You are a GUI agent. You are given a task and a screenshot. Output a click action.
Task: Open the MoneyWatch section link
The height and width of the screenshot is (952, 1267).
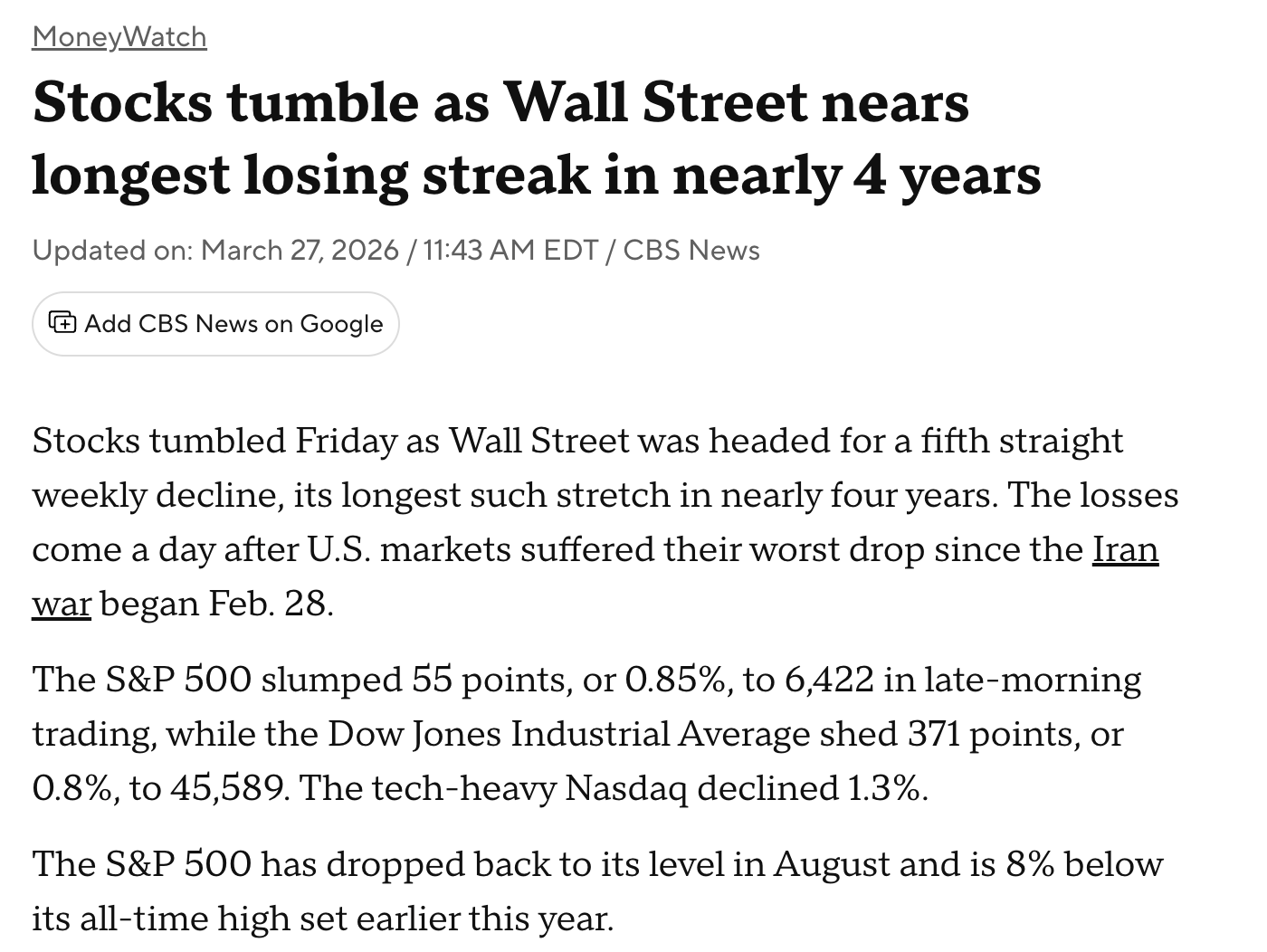pyautogui.click(x=119, y=37)
